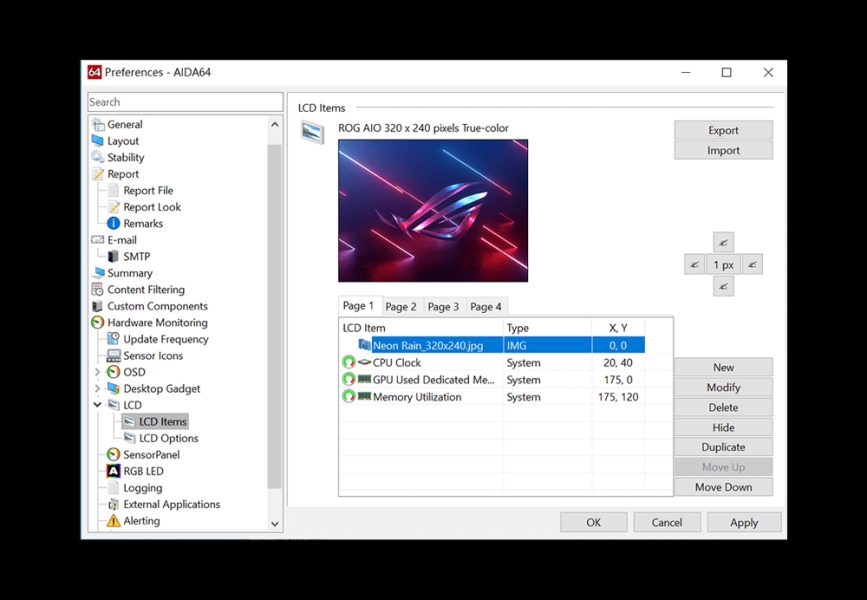This screenshot has height=600, width=867.
Task: Switch to the Page 2 tab
Action: pyautogui.click(x=401, y=307)
